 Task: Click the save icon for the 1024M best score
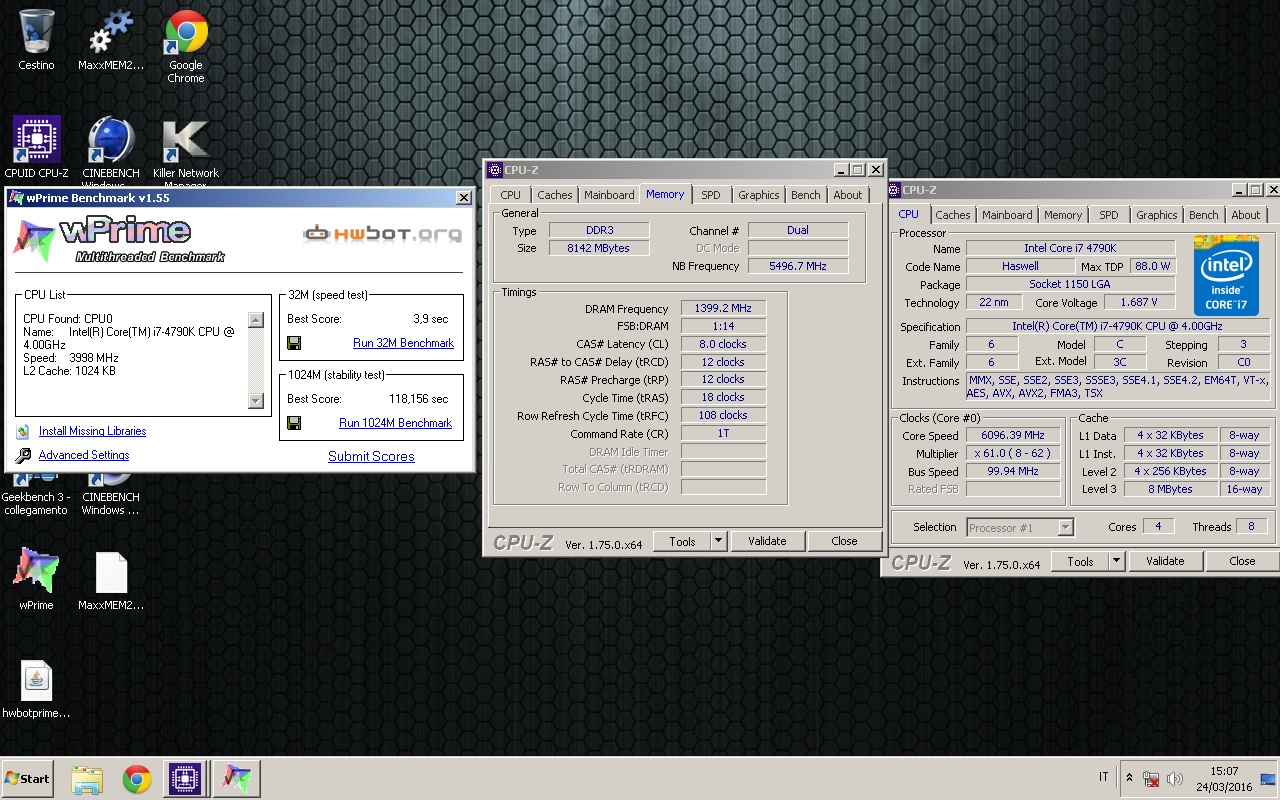[x=294, y=423]
